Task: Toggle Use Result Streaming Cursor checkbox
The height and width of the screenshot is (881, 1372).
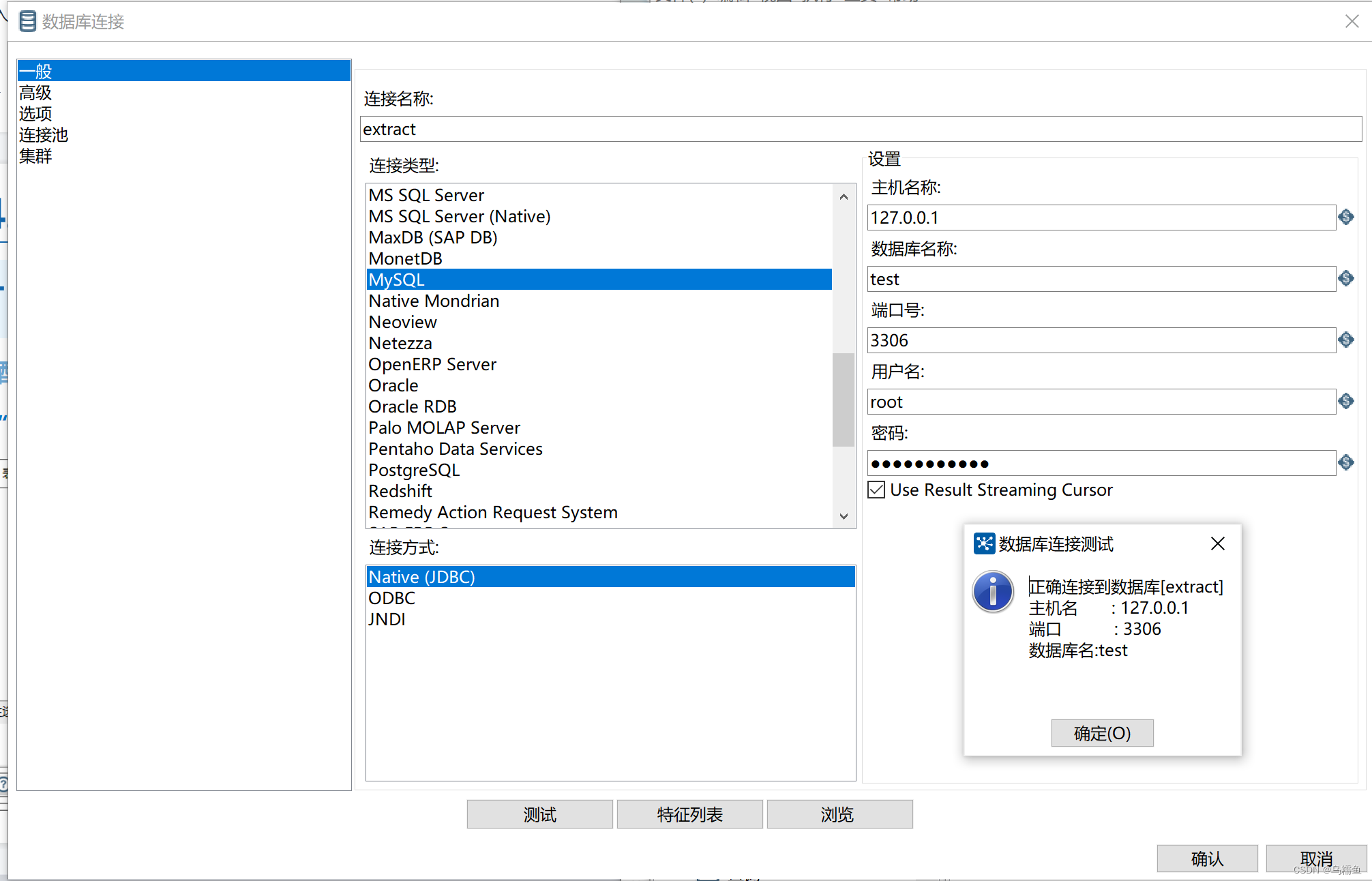Action: [877, 490]
